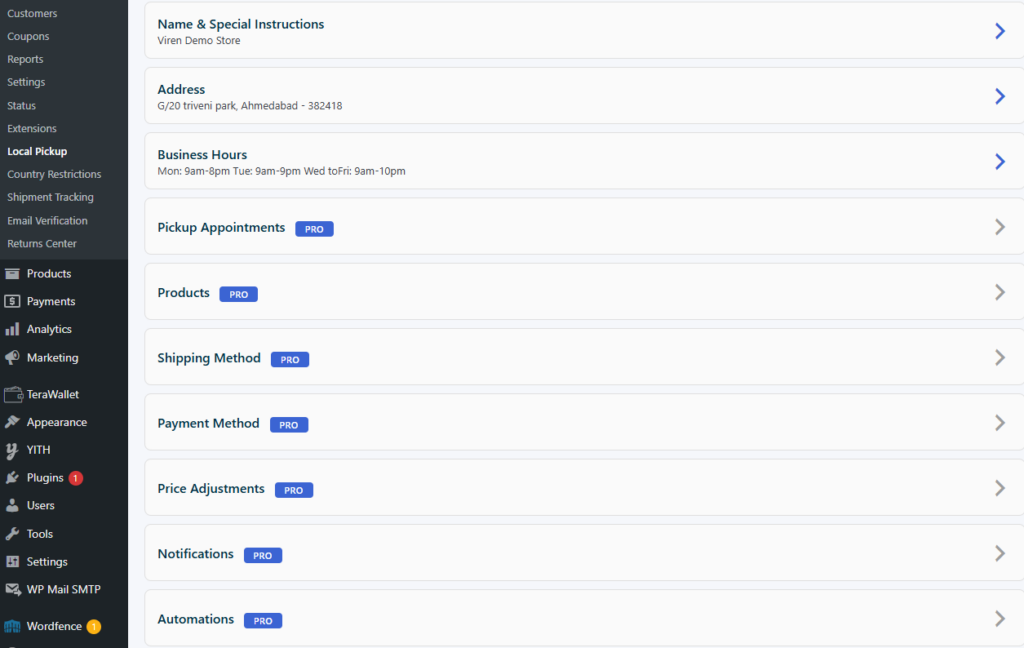
Task: Open the Local Pickup submenu item
Action: tap(37, 151)
